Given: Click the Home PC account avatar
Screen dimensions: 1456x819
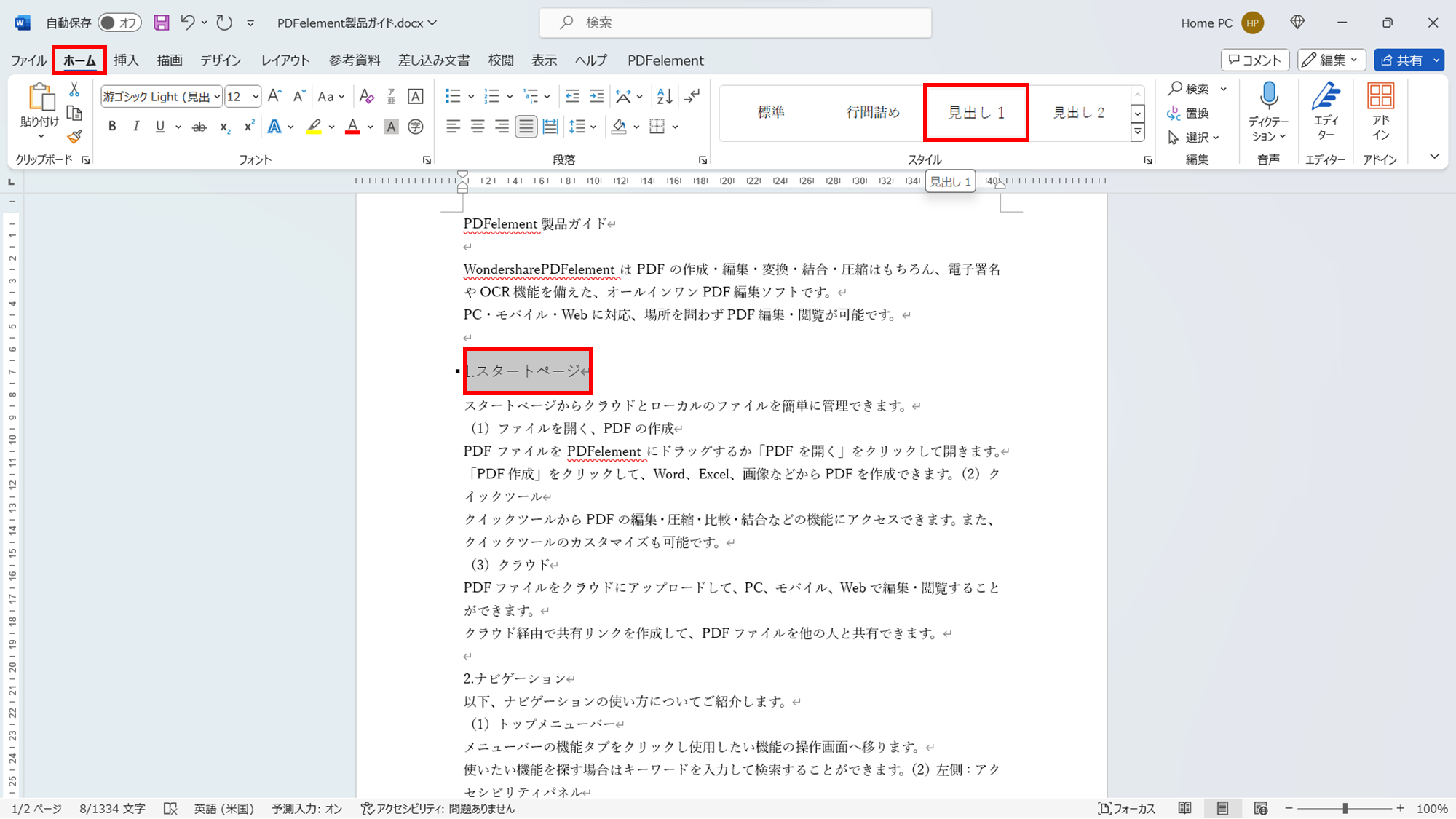Looking at the screenshot, I should tap(1252, 23).
